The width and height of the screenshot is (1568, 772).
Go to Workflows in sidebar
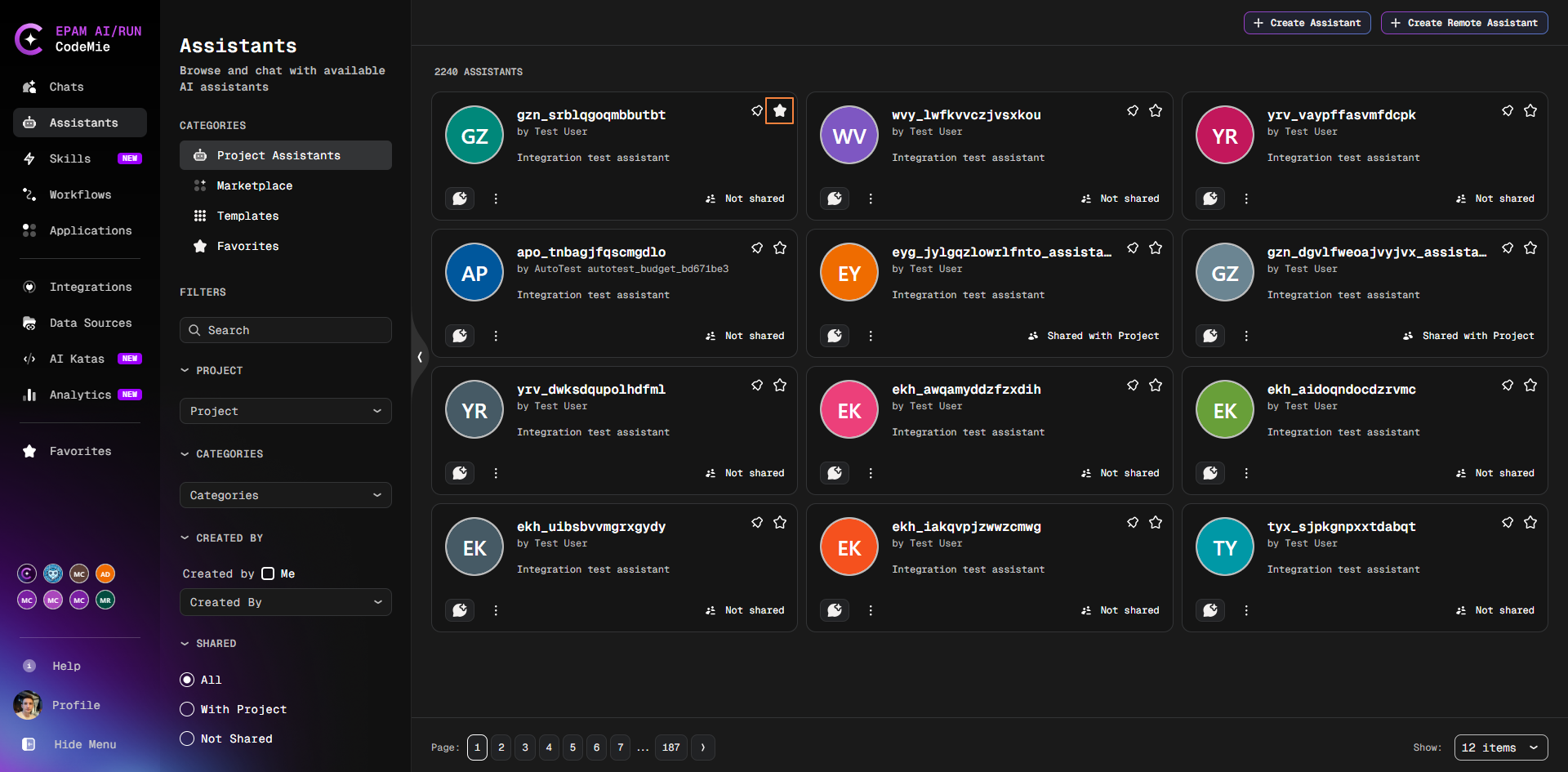point(80,194)
